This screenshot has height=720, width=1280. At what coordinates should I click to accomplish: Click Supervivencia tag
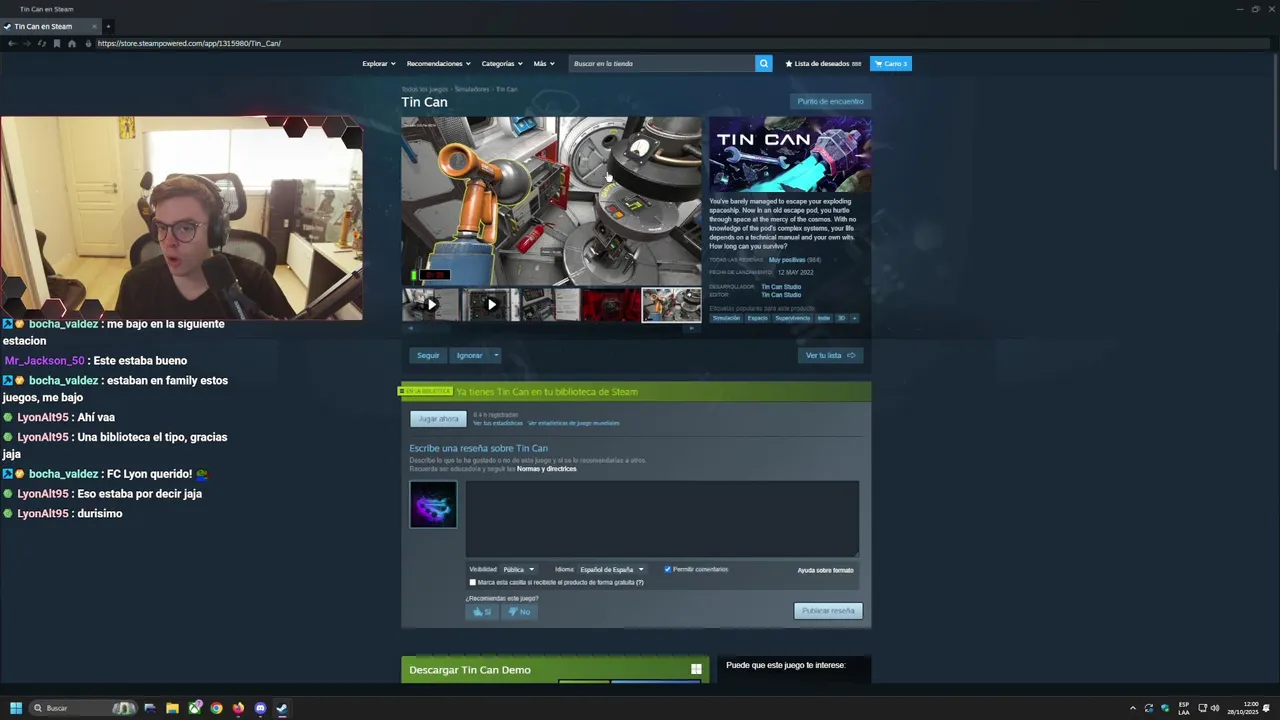coord(792,318)
